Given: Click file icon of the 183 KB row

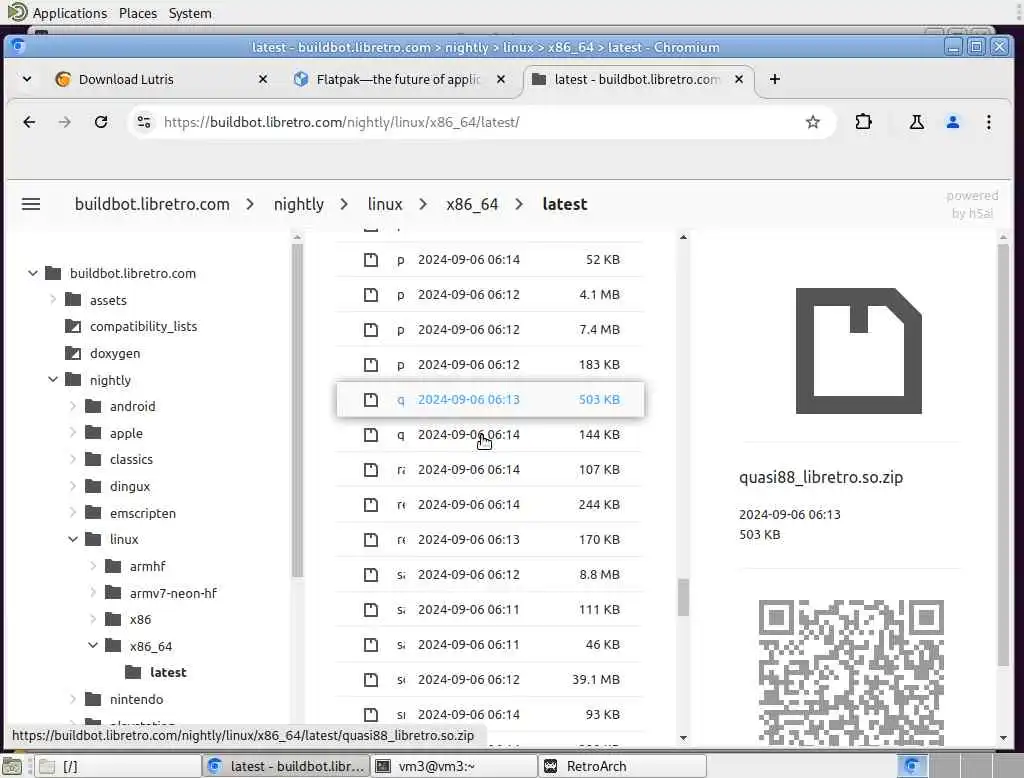Looking at the screenshot, I should tap(370, 365).
